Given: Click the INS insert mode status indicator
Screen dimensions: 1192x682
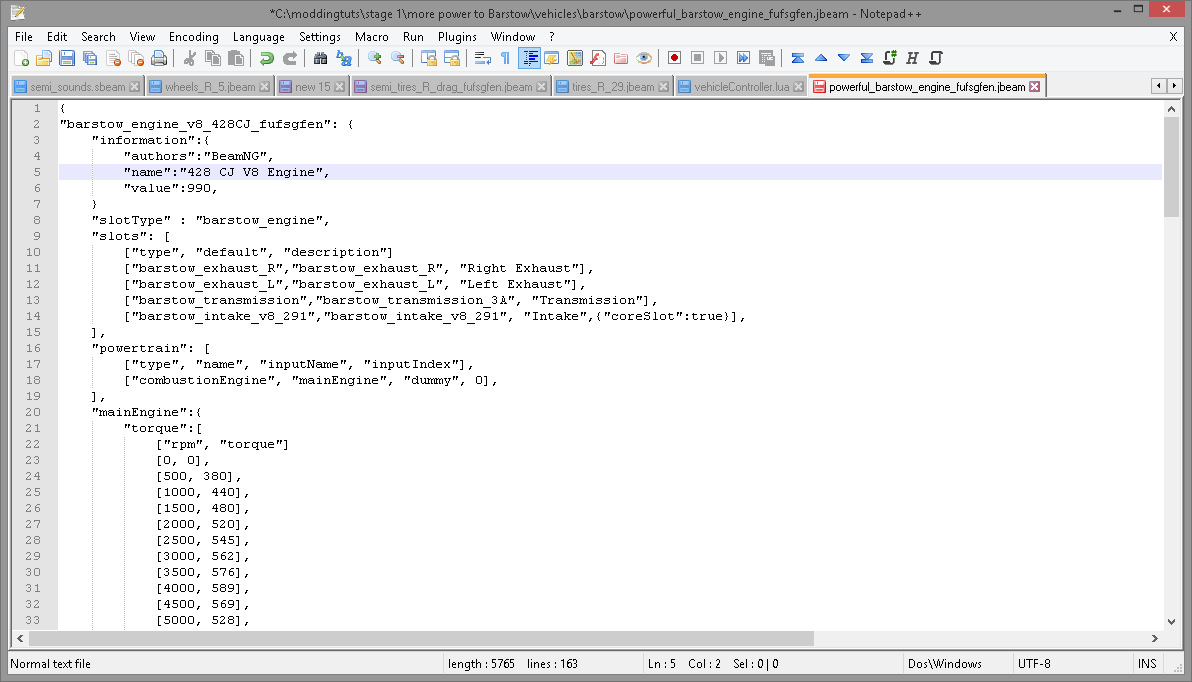Looking at the screenshot, I should click(x=1147, y=664).
